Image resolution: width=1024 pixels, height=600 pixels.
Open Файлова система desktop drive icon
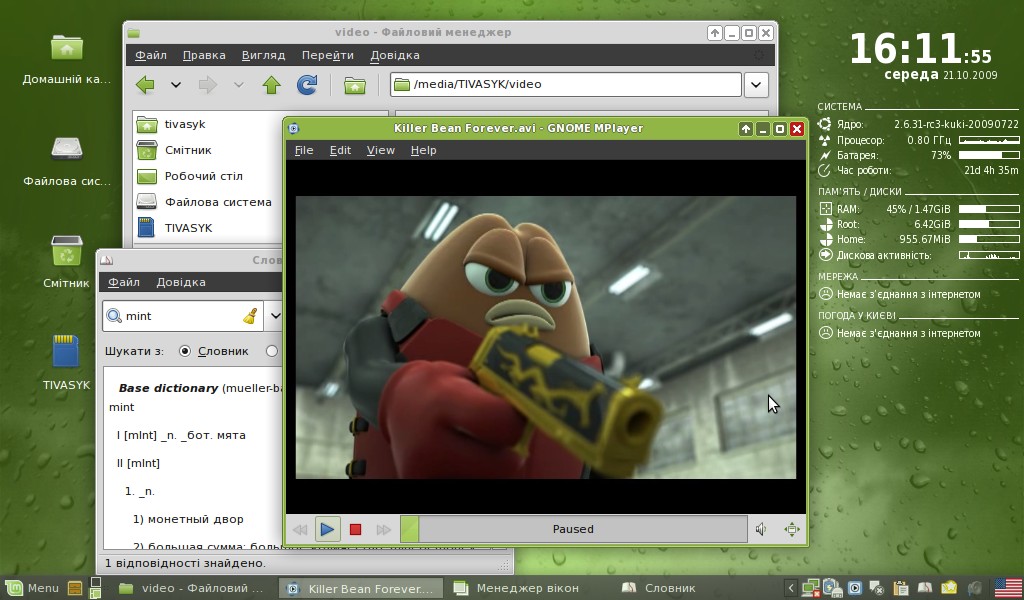[67, 161]
